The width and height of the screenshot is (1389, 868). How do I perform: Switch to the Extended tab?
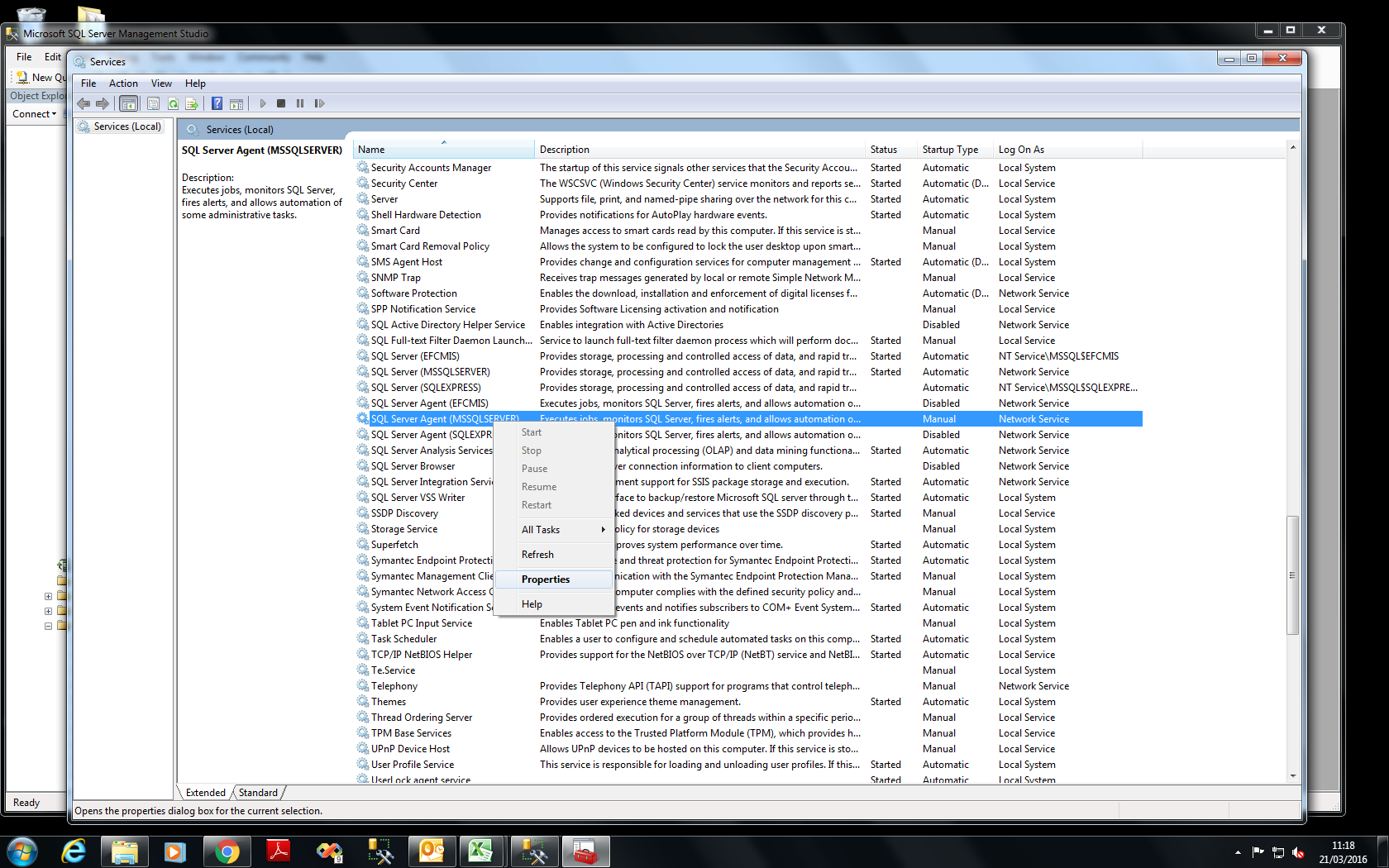pos(206,793)
